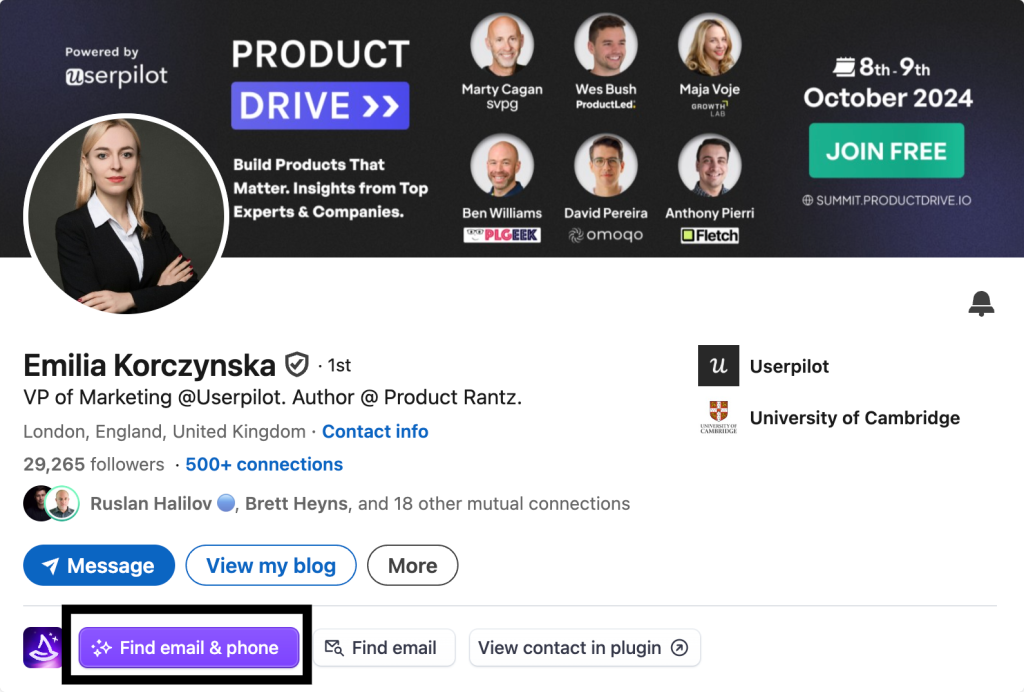Image resolution: width=1024 pixels, height=692 pixels.
Task: Click the arrow icon on View contact in plugin
Action: pos(678,648)
